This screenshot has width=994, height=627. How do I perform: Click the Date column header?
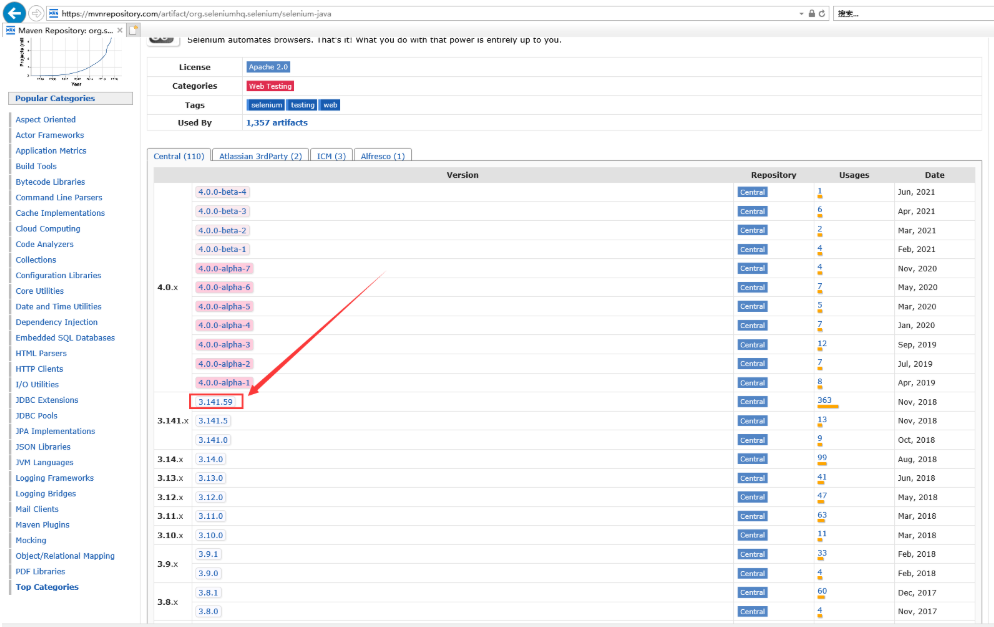934,175
